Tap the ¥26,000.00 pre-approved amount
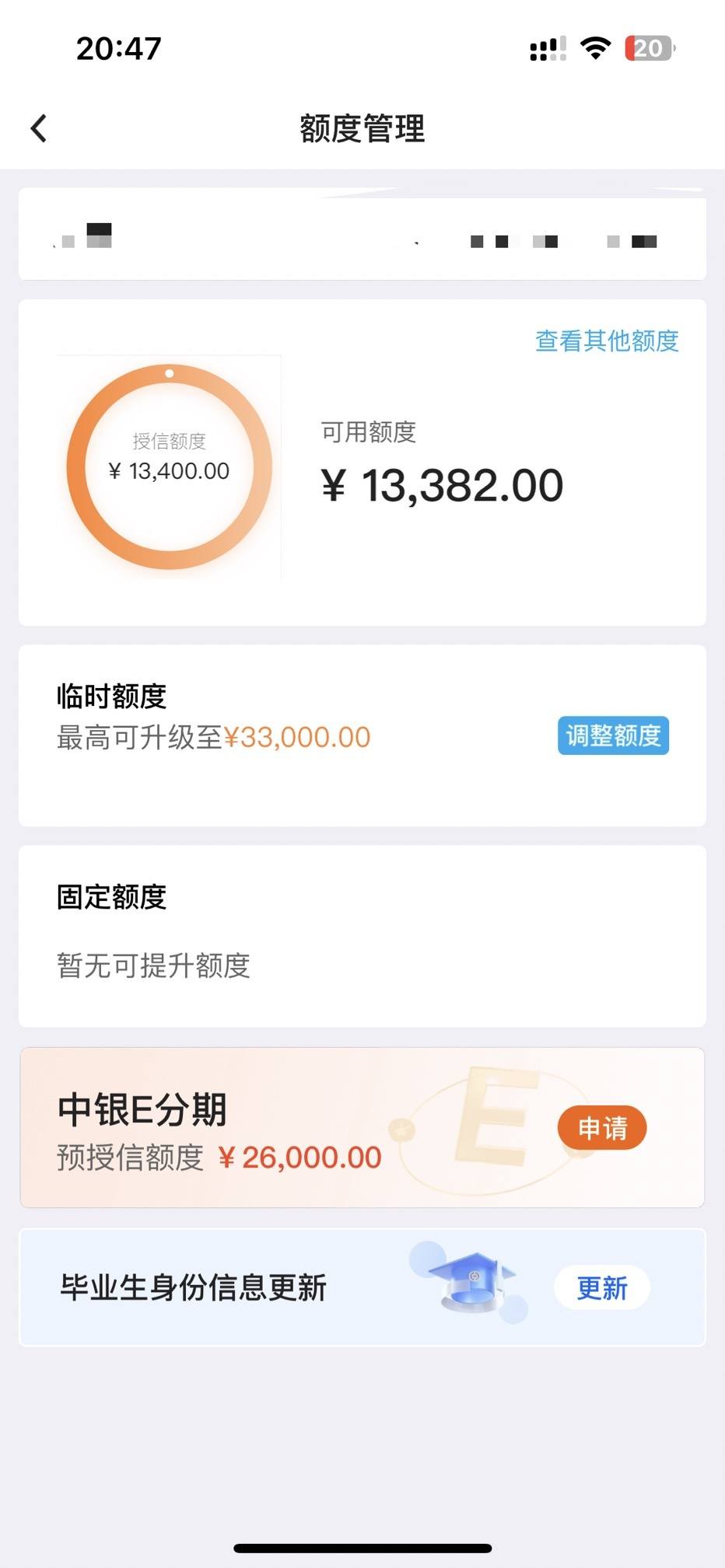This screenshot has height=1568, width=725. tap(300, 1158)
